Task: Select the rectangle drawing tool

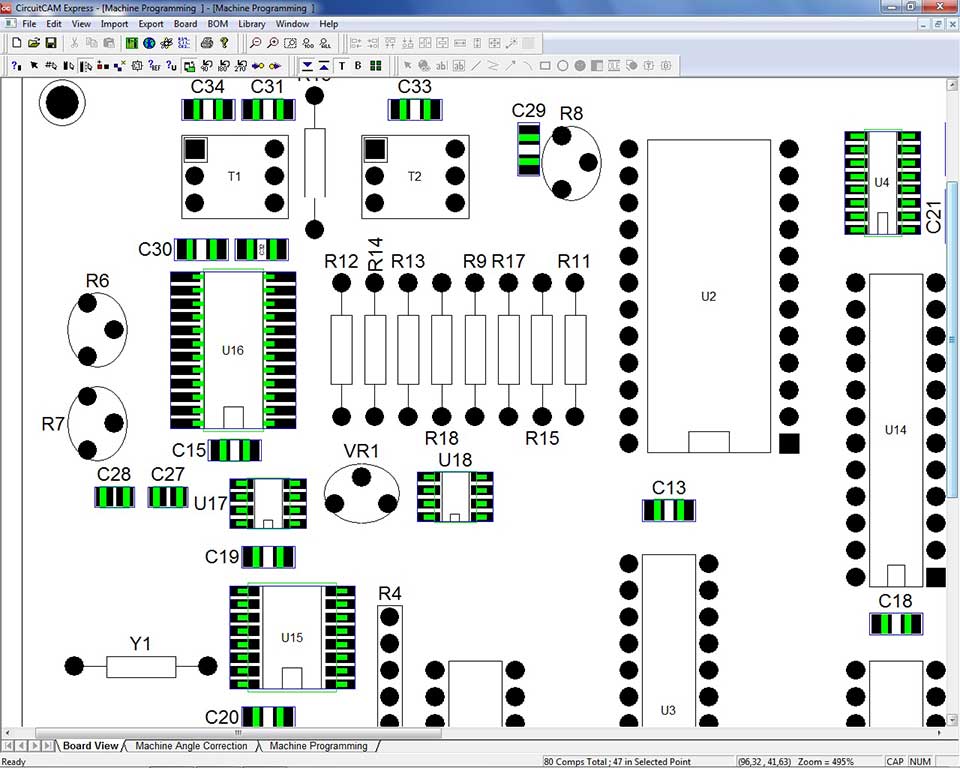Action: coord(545,66)
